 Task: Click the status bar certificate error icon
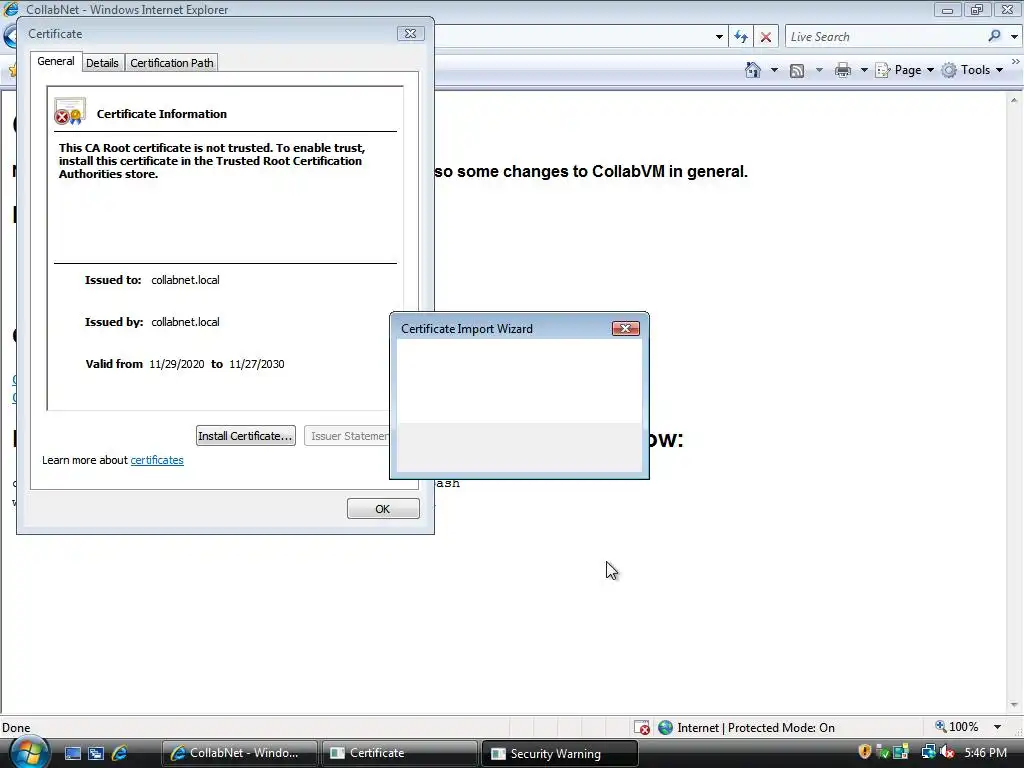[x=642, y=727]
